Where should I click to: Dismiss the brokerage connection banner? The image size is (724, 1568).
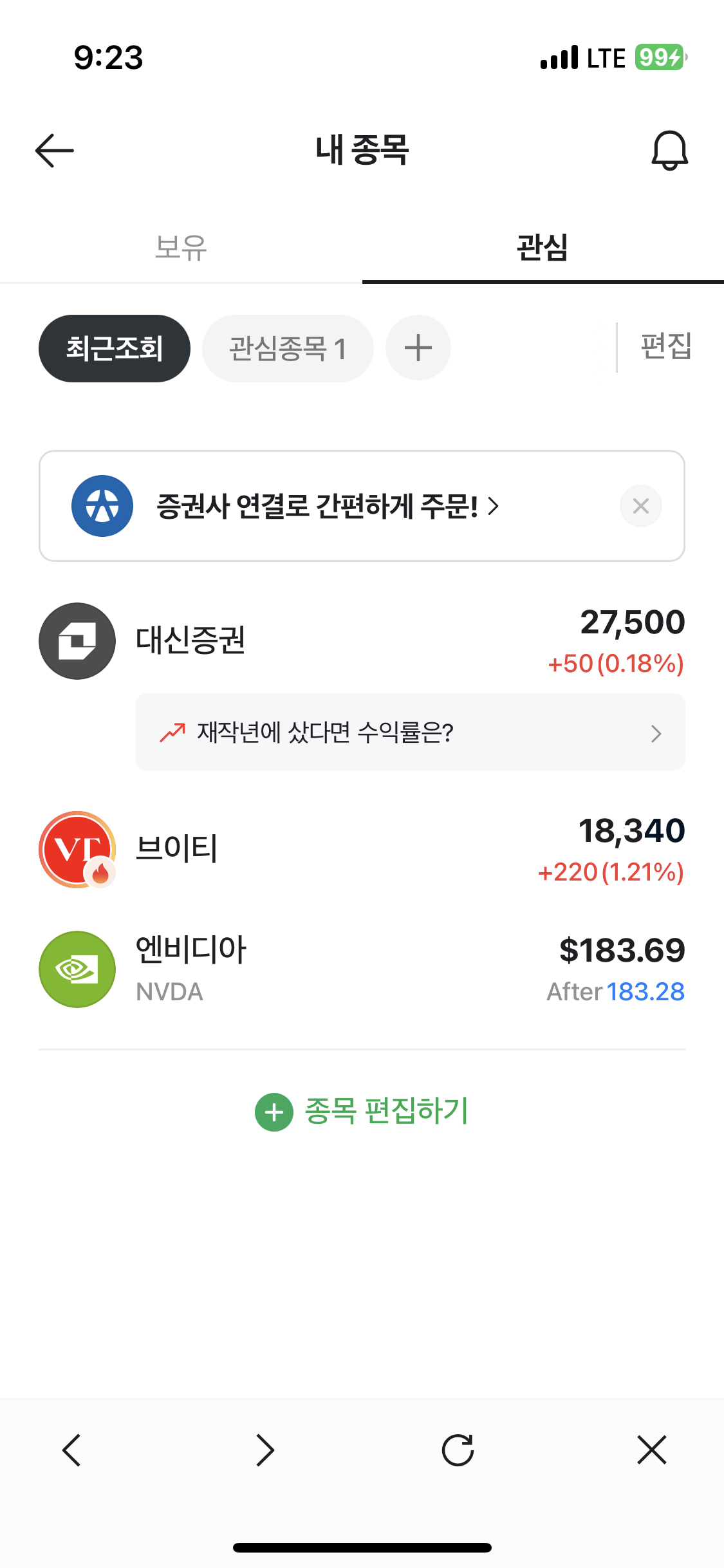coord(640,506)
